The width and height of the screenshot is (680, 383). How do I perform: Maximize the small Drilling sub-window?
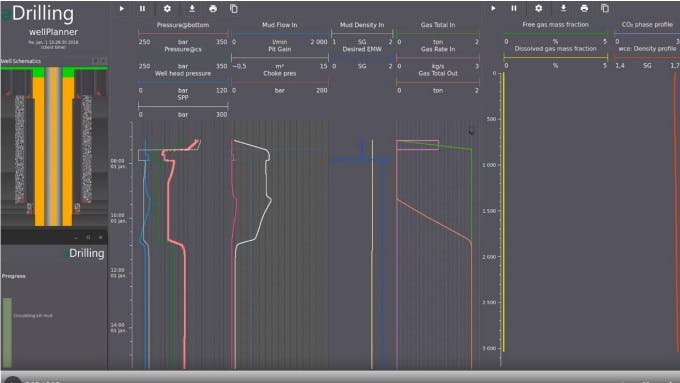[88, 237]
